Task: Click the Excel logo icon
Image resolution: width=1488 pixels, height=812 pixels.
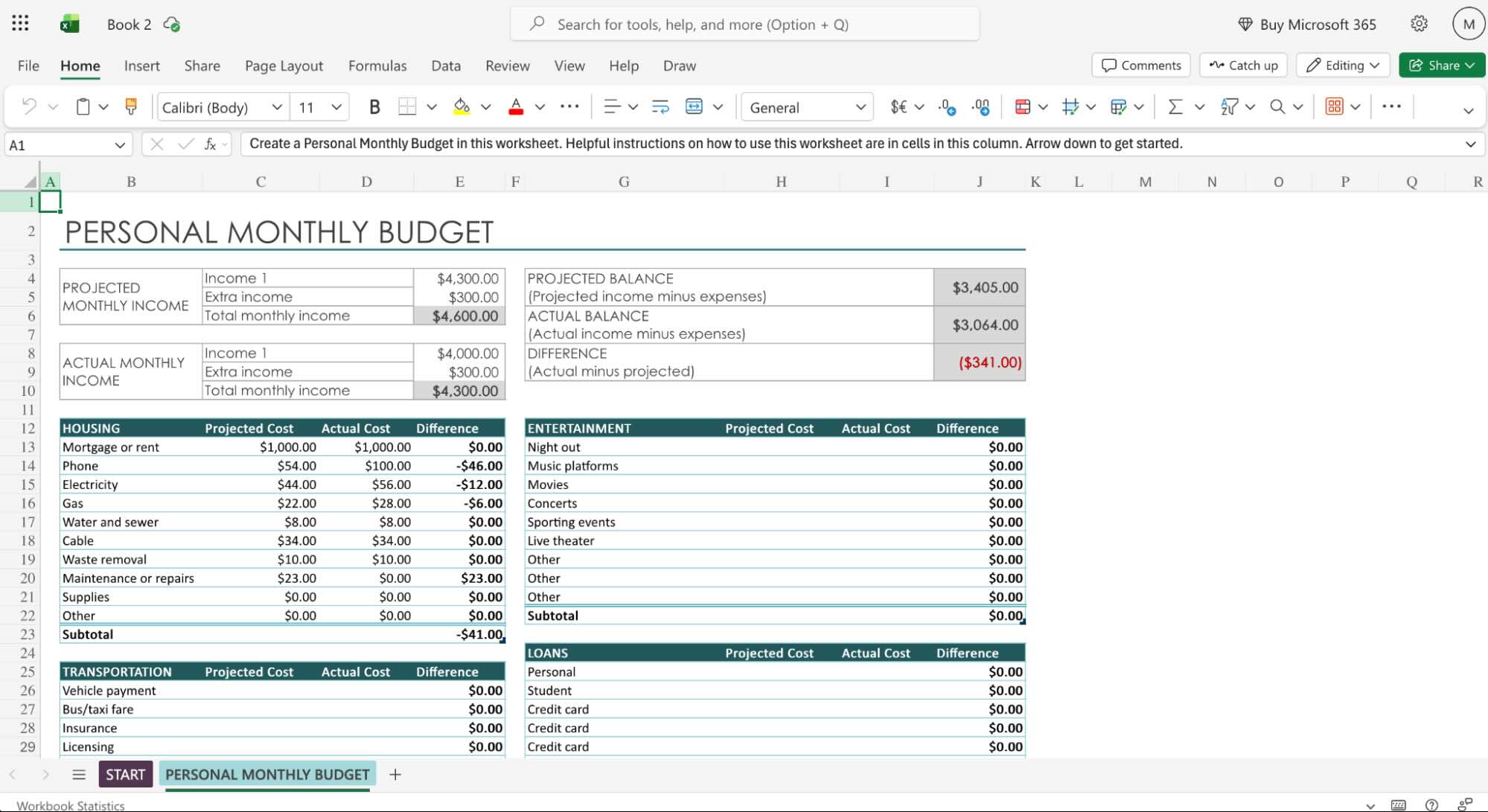Action: tap(69, 24)
